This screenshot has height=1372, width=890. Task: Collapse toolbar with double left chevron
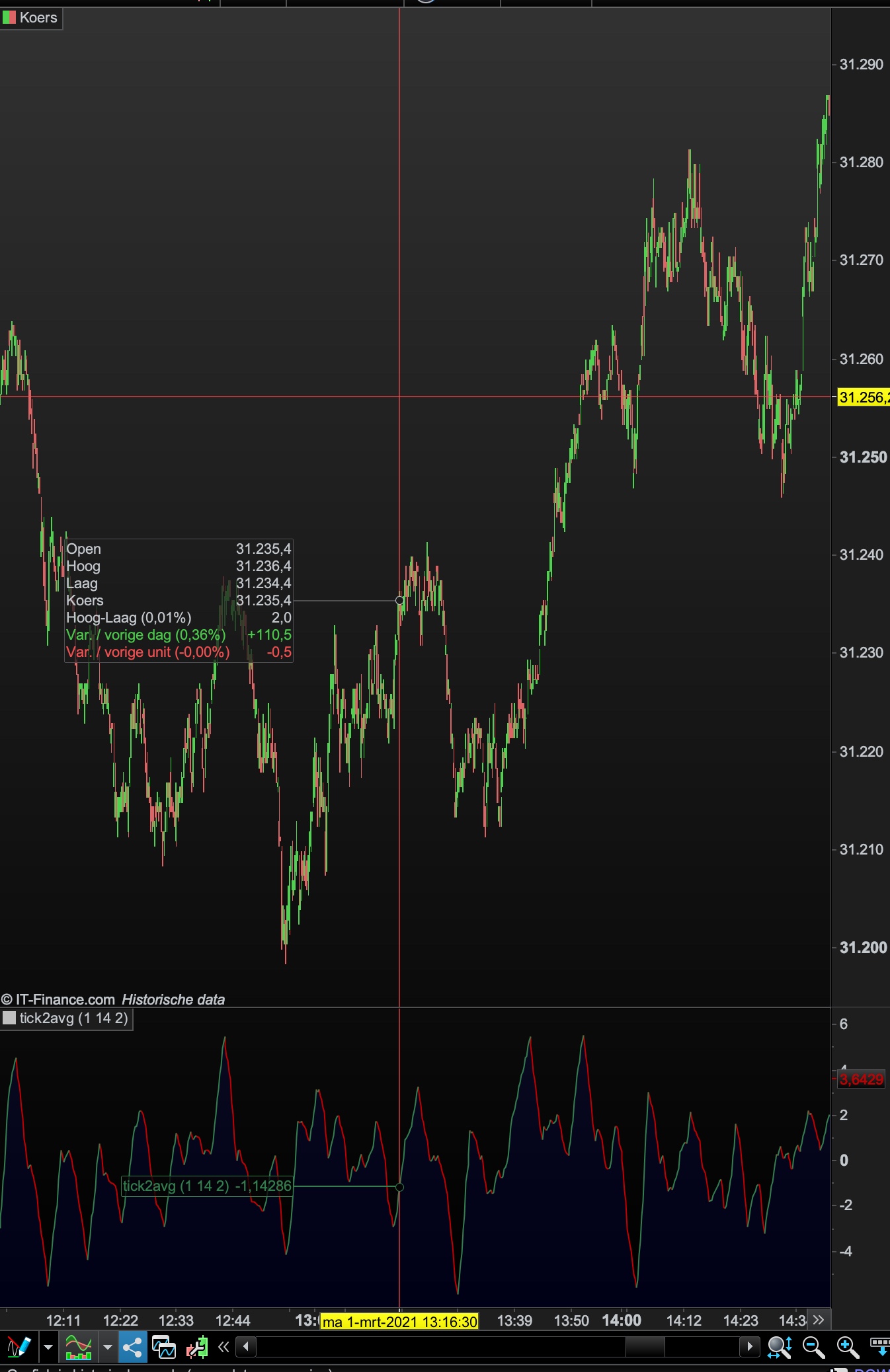[223, 1346]
